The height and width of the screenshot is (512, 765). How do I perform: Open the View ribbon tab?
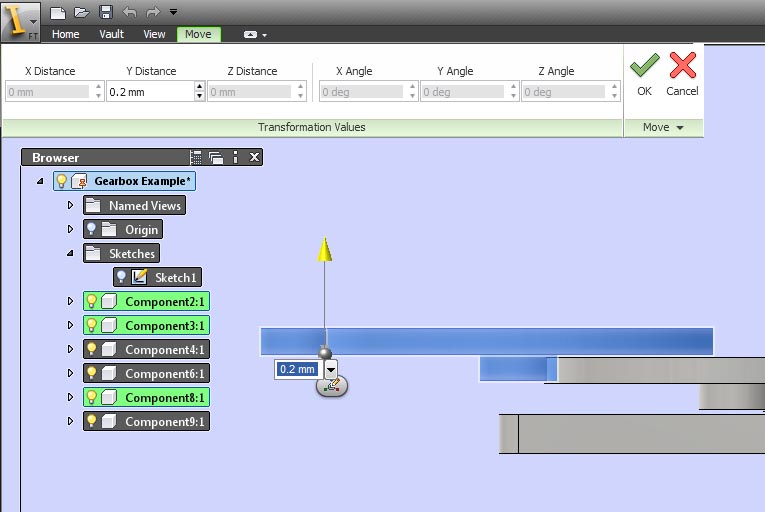coord(154,34)
